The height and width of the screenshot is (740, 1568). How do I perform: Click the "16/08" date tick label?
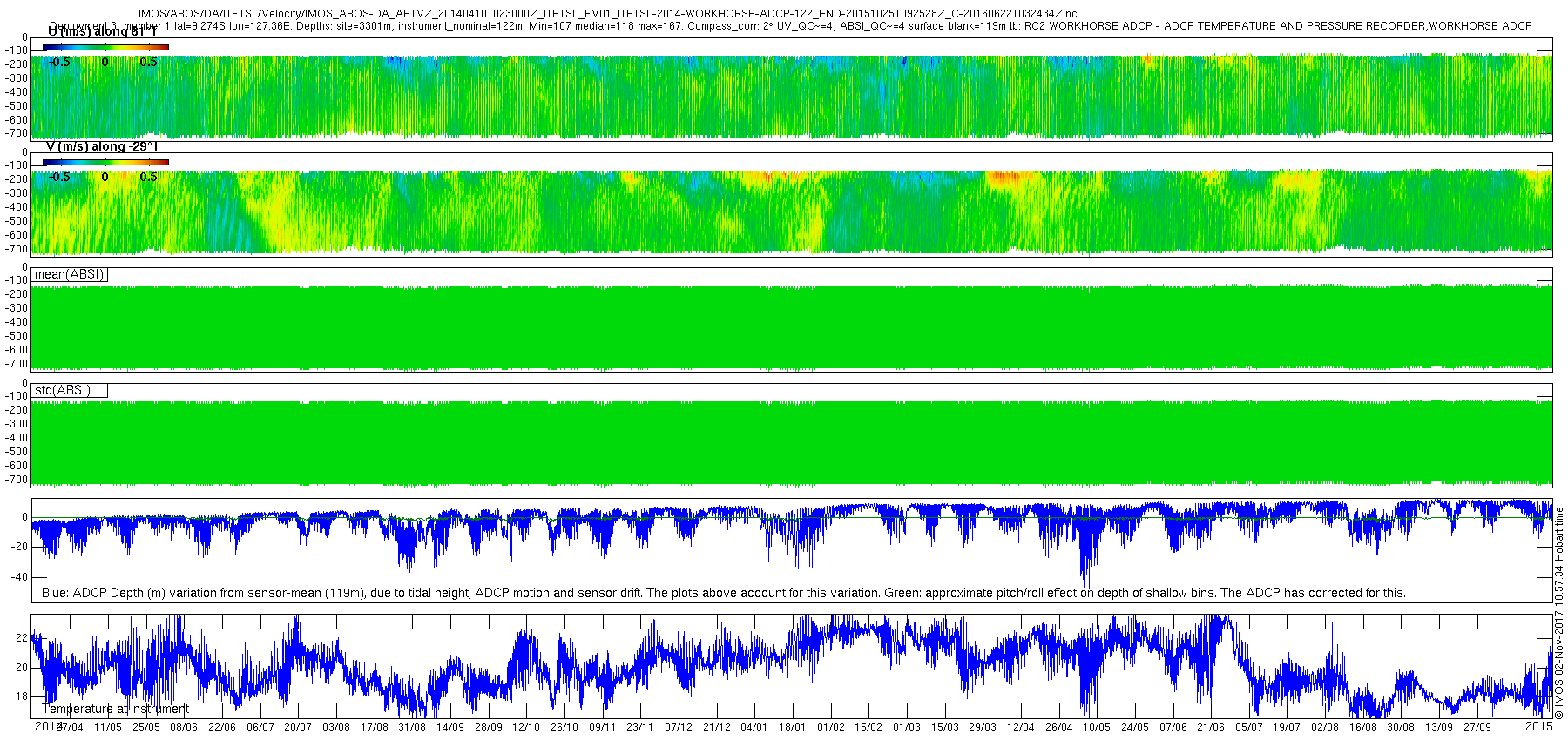[1363, 728]
